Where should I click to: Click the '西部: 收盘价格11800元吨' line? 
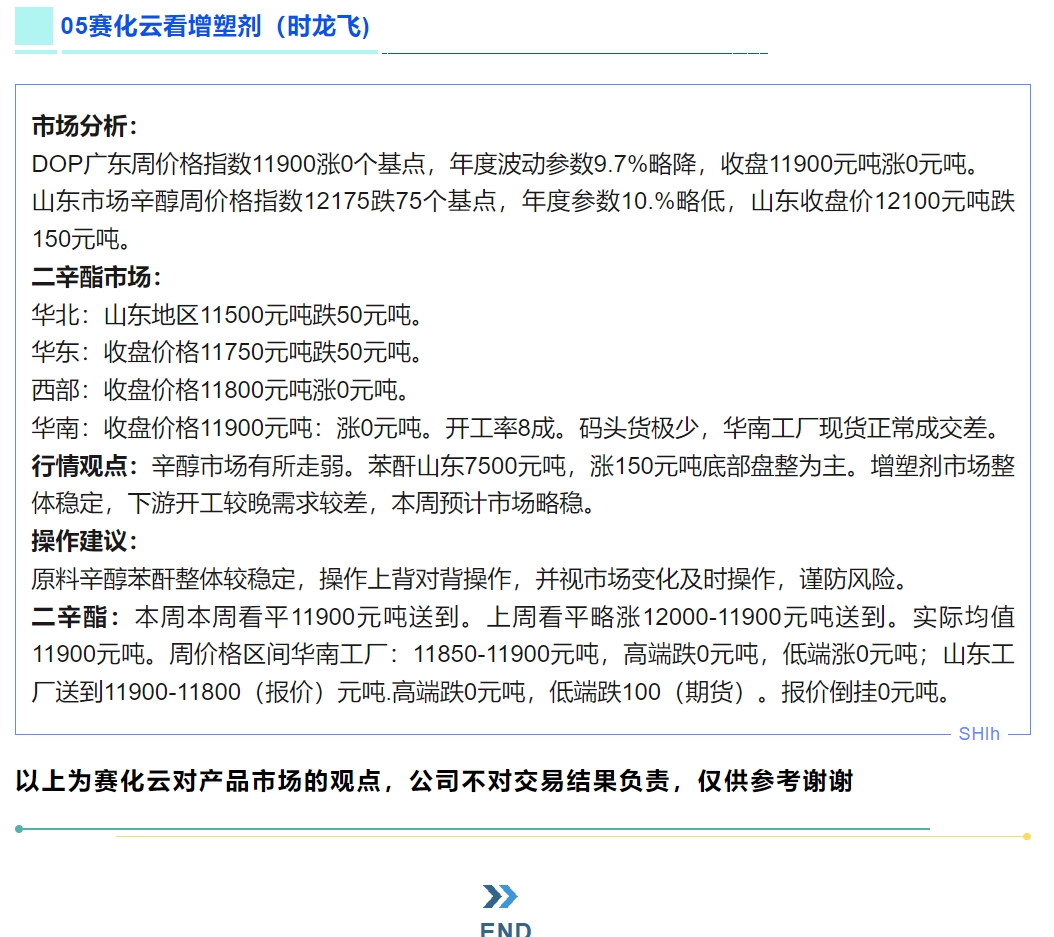220,390
